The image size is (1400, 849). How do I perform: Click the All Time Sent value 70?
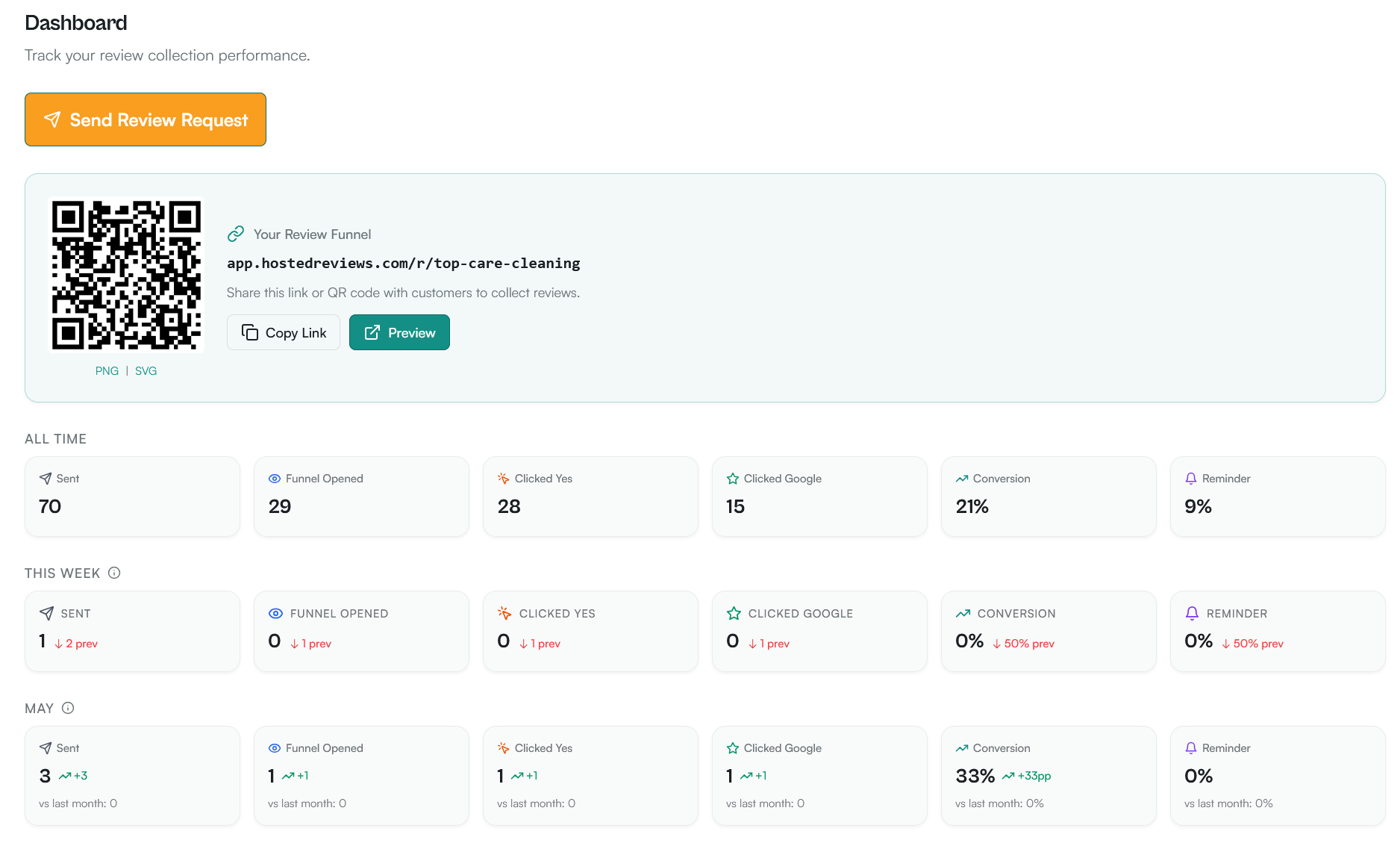pos(50,506)
